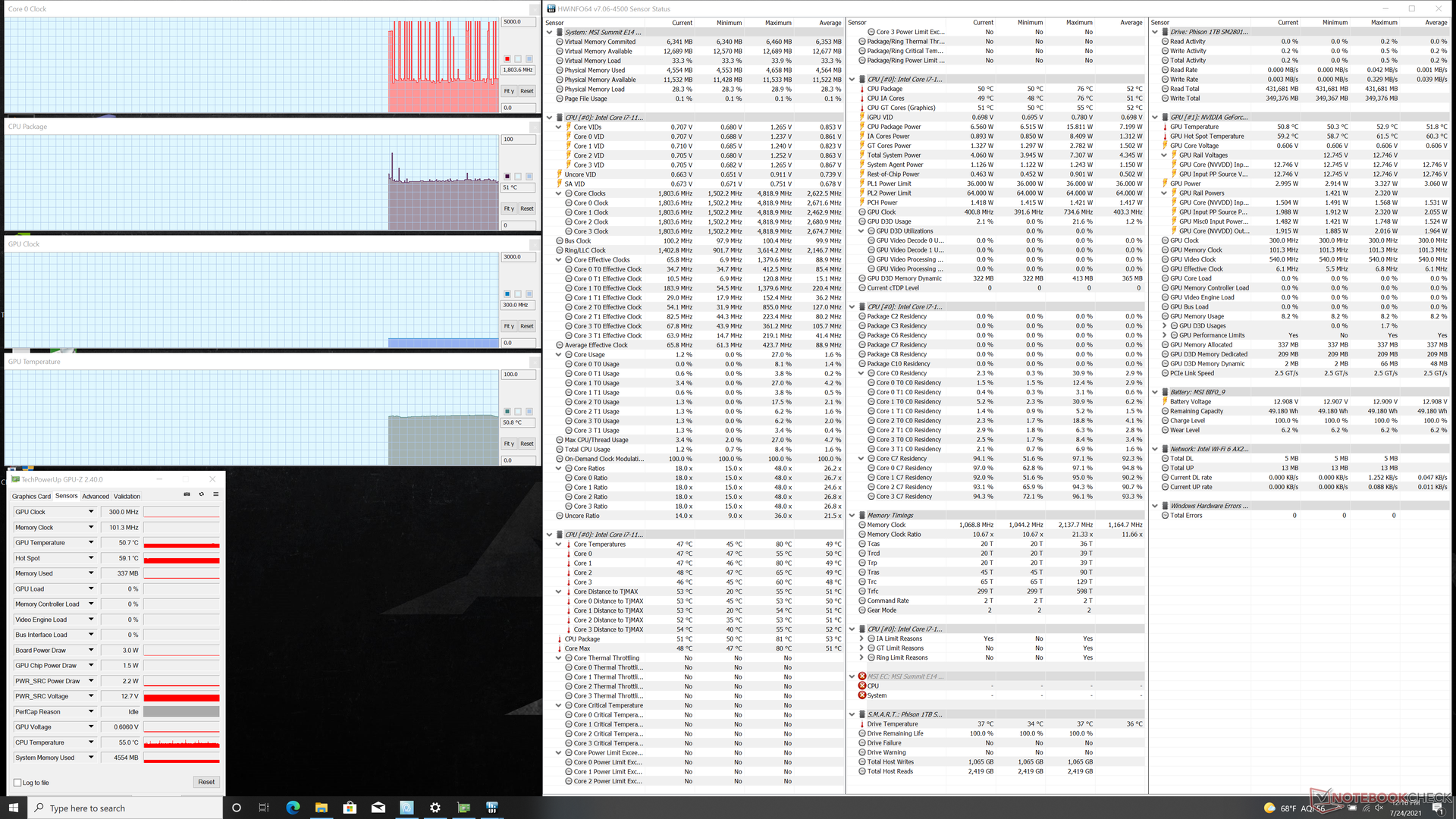Open File Explorer from taskbar
Viewport: 1456px width, 819px height.
coord(321,808)
